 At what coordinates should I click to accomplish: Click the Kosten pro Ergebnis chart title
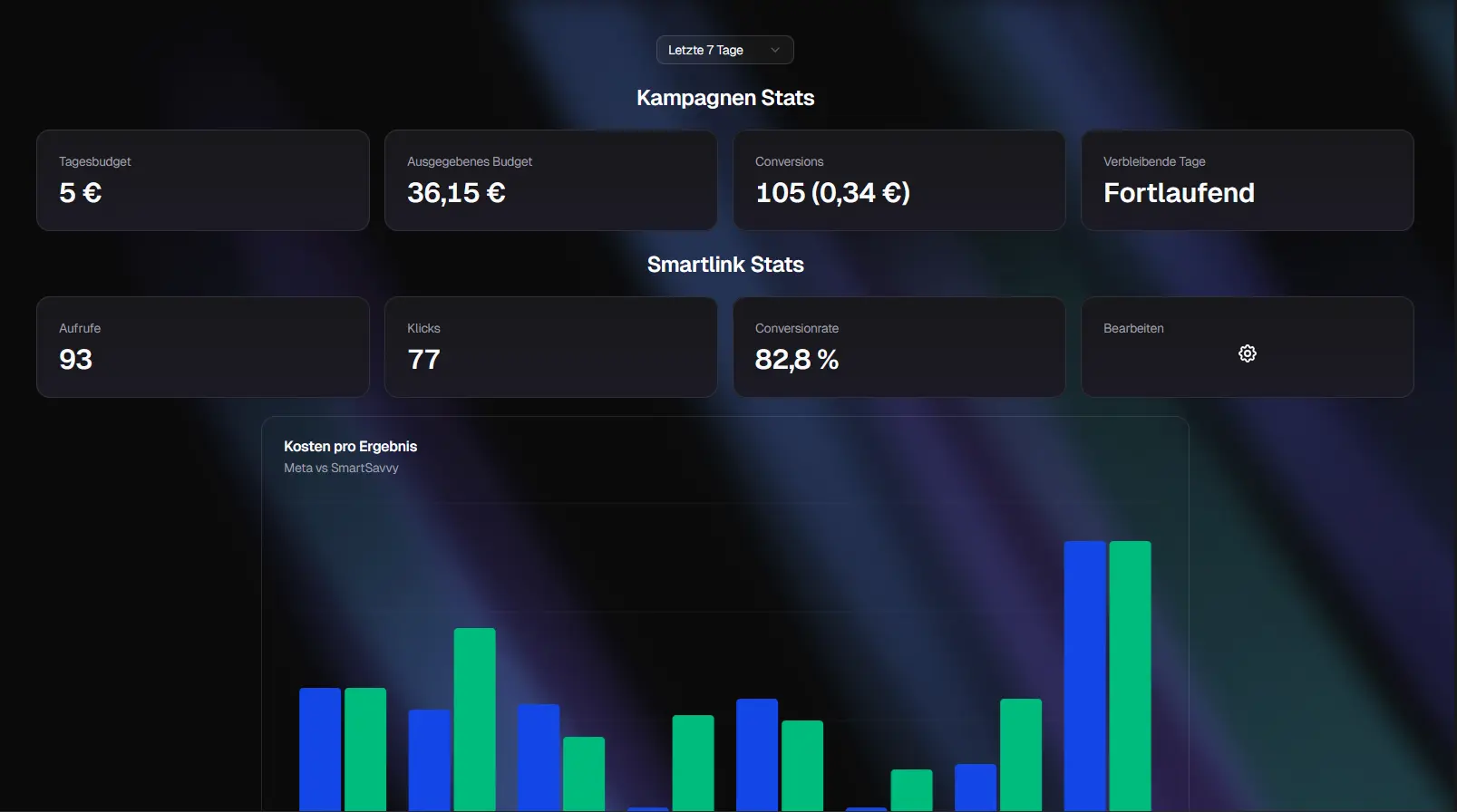350,446
